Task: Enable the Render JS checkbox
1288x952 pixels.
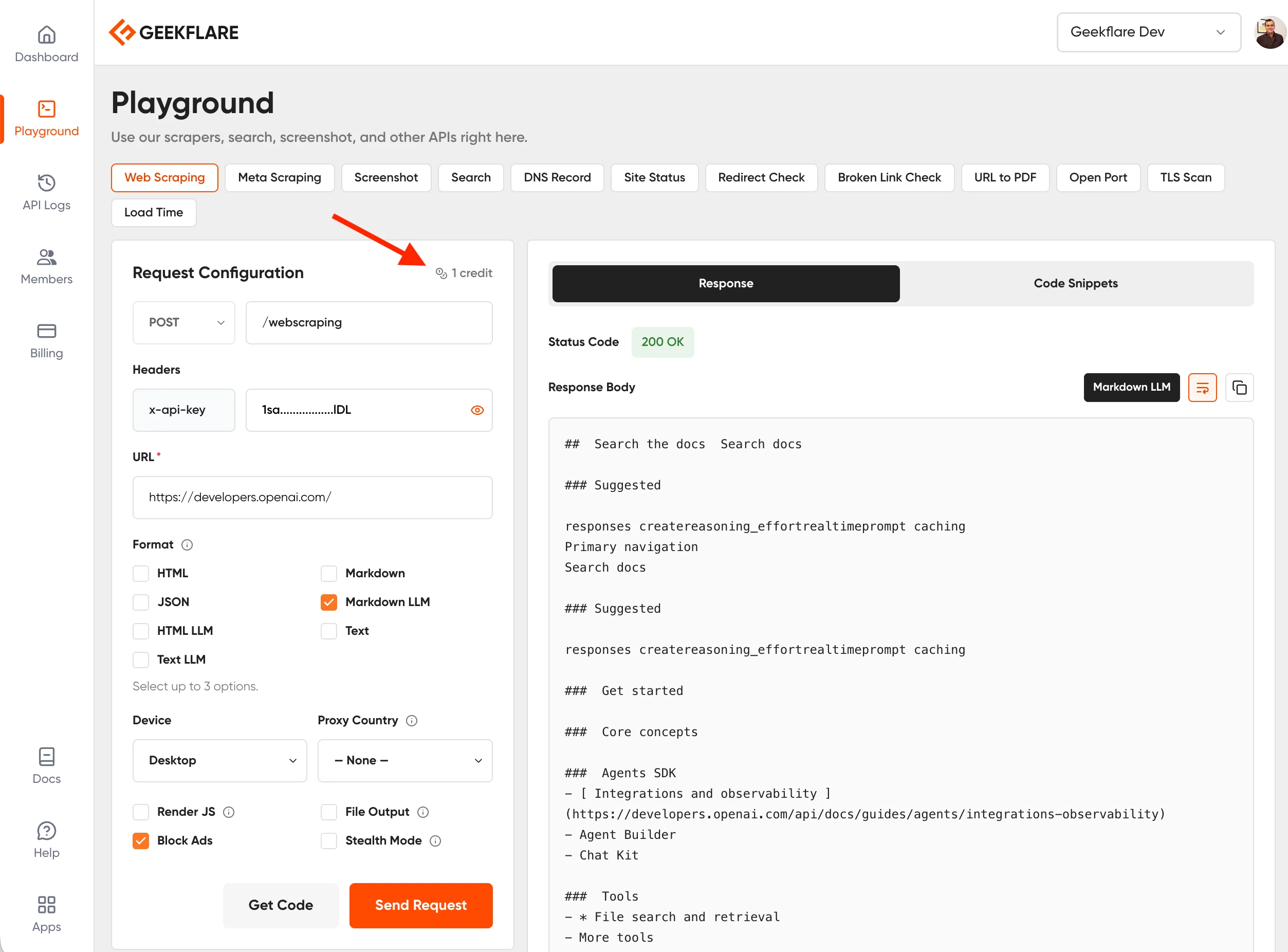Action: 140,812
